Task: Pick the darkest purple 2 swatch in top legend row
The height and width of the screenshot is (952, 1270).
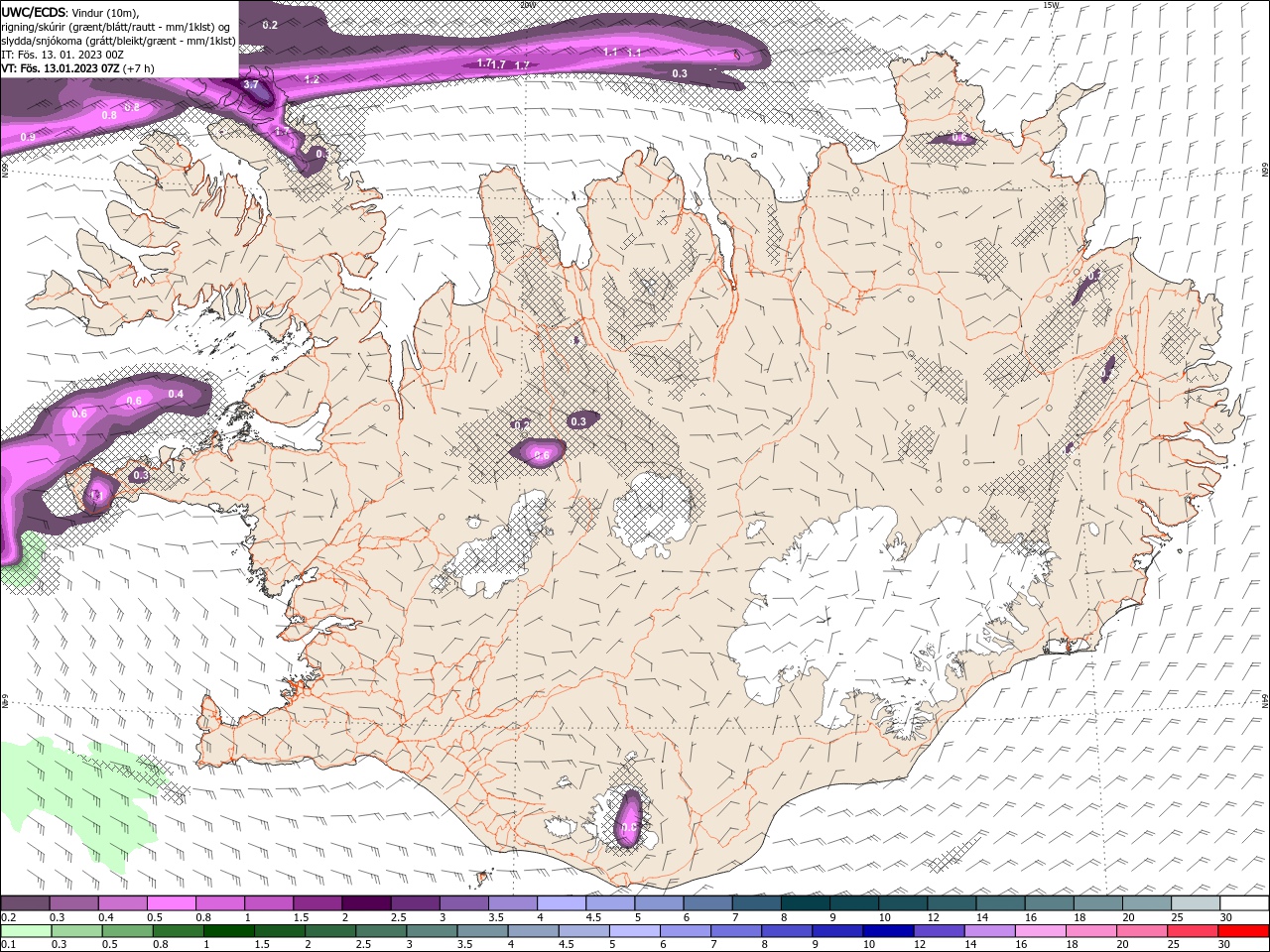Action: 365,903
